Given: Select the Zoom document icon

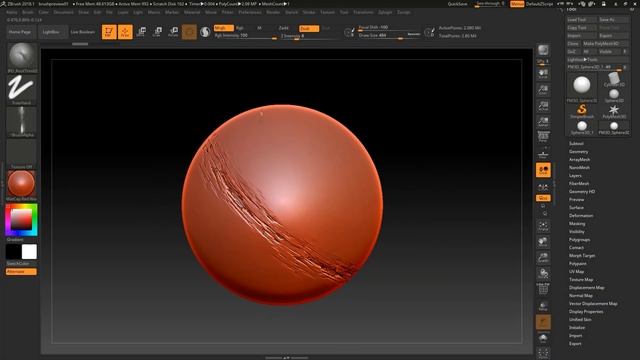Looking at the screenshot, I should [543, 90].
